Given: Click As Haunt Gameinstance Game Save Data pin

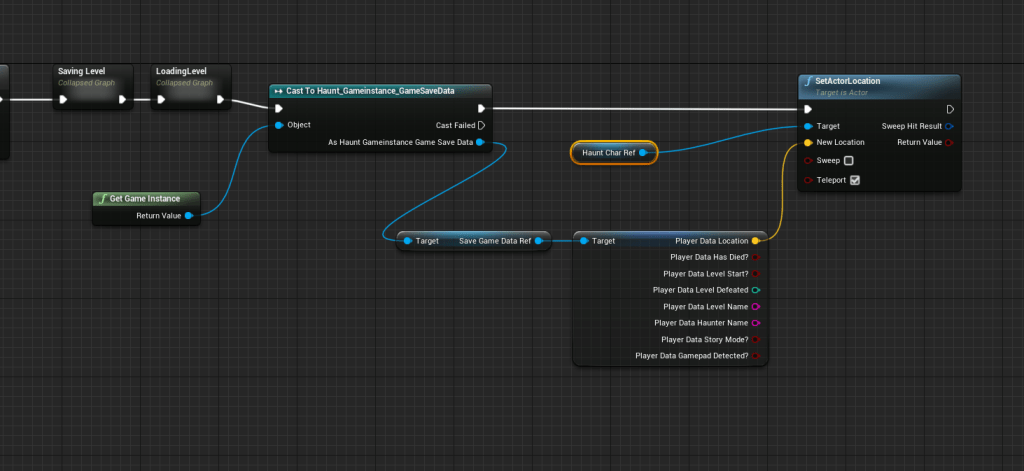Looking at the screenshot, I should click(x=481, y=143).
